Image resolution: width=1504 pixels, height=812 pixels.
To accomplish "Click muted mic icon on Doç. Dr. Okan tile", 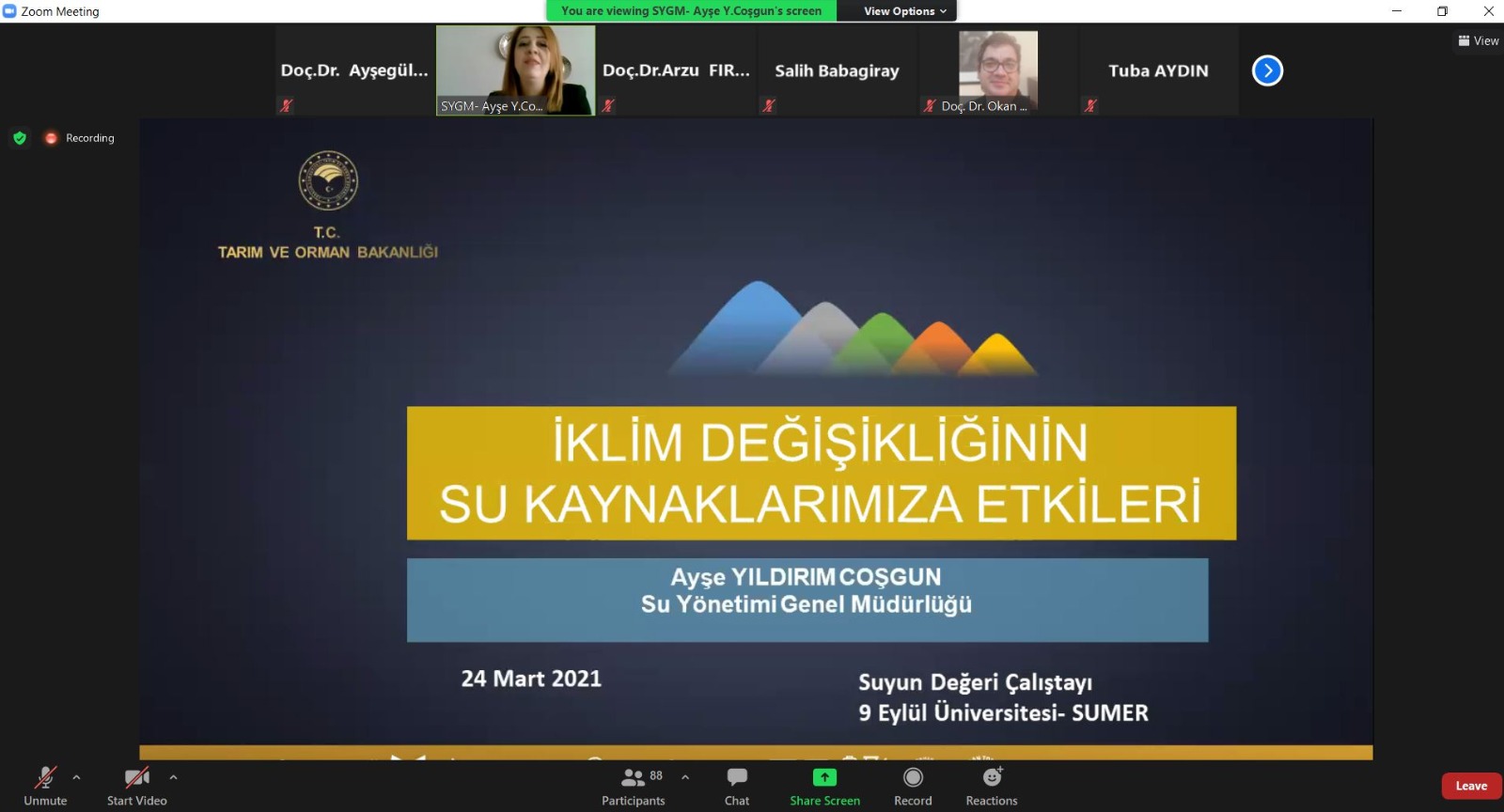I will click(930, 105).
